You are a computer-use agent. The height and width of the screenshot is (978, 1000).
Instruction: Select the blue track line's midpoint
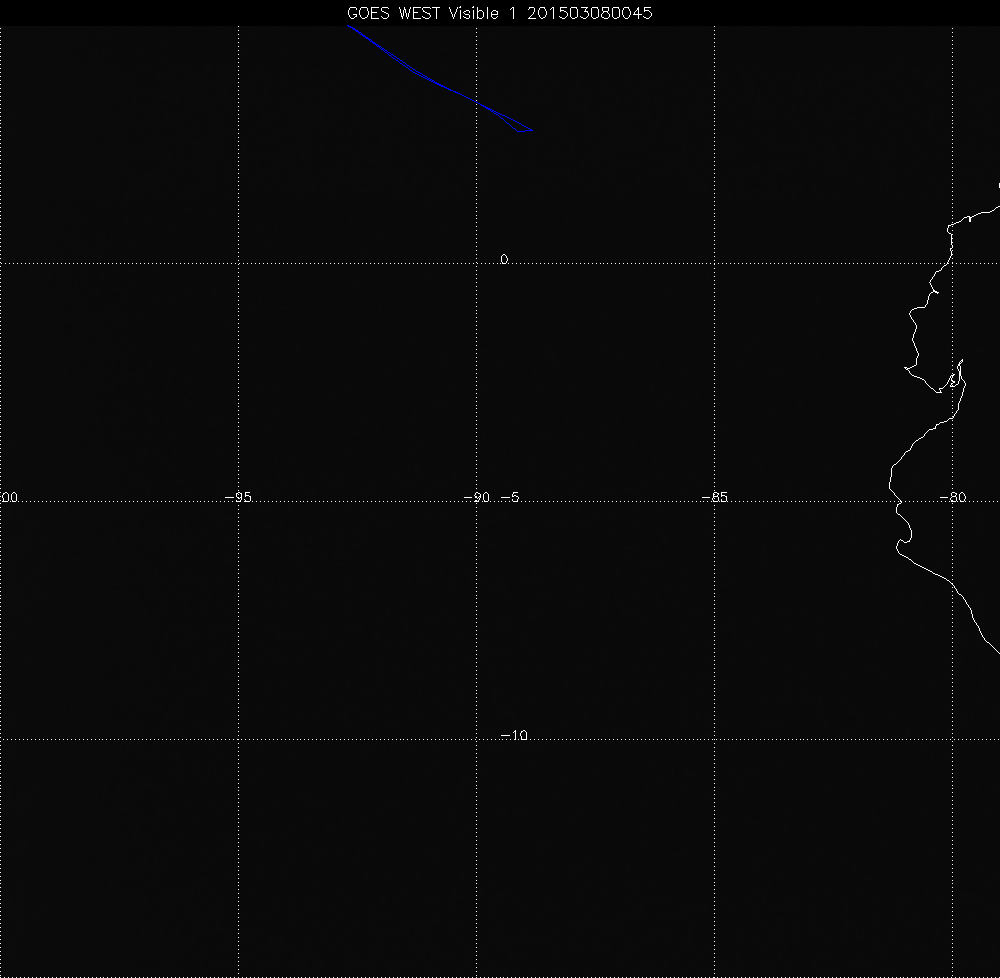click(x=440, y=82)
